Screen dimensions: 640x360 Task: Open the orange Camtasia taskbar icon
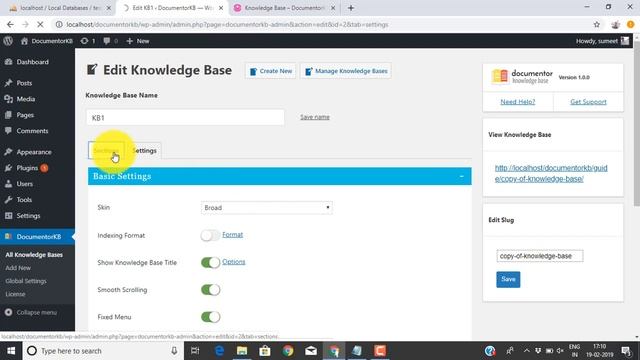(380, 351)
